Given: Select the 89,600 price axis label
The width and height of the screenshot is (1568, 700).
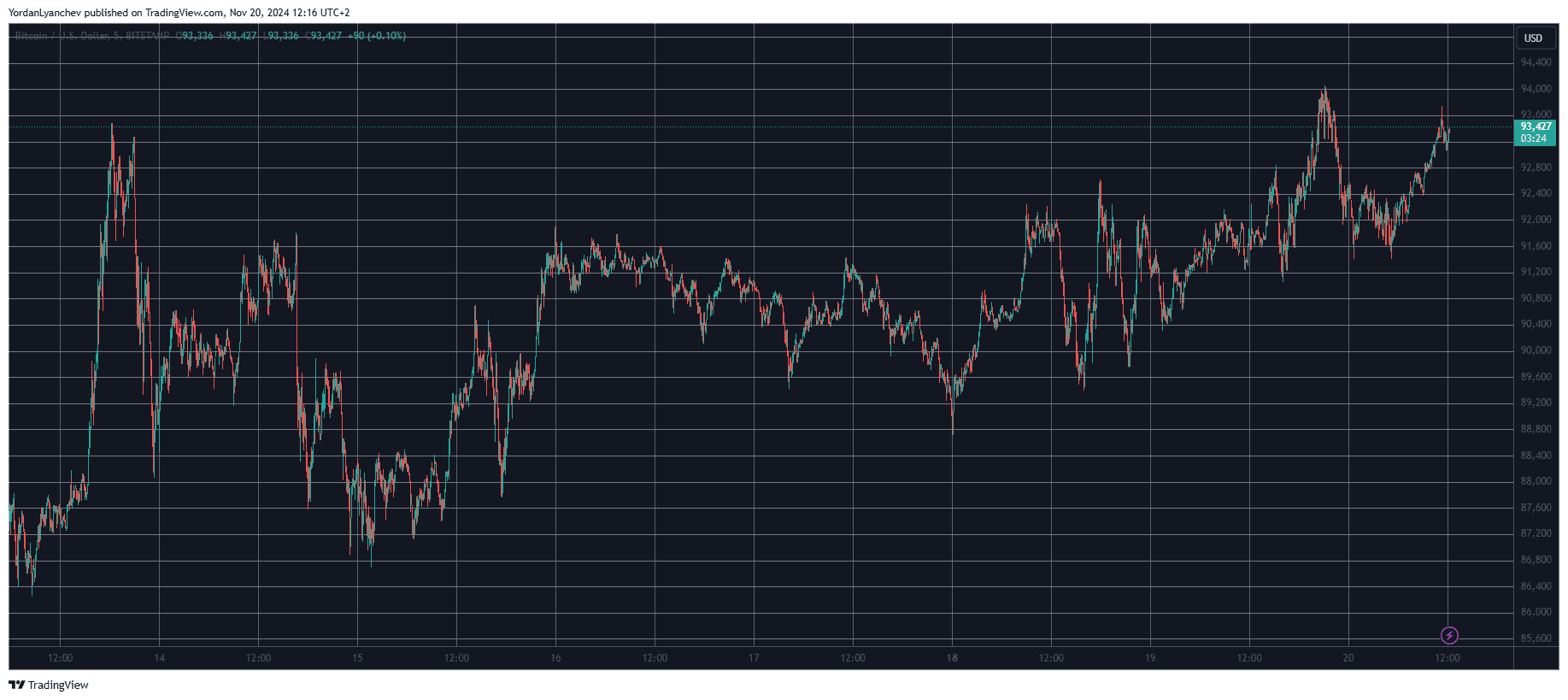Looking at the screenshot, I should tap(1536, 377).
